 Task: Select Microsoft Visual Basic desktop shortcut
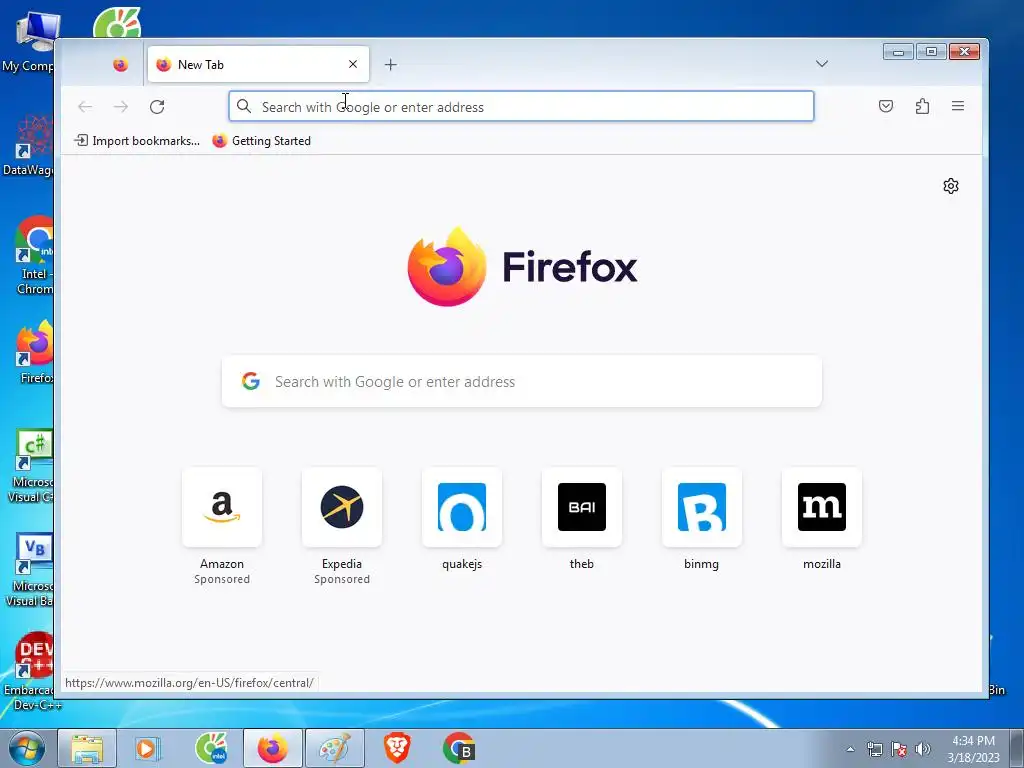29,570
